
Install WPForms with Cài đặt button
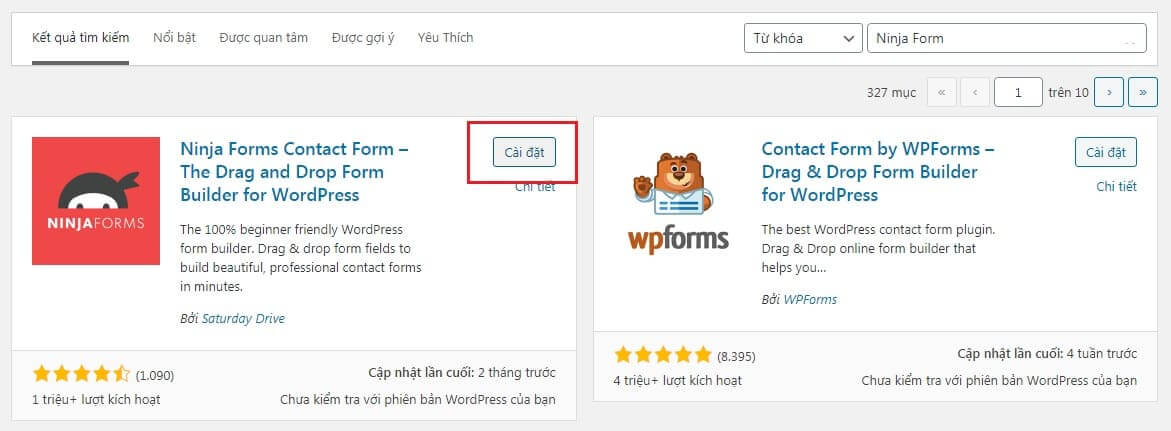(x=1106, y=152)
